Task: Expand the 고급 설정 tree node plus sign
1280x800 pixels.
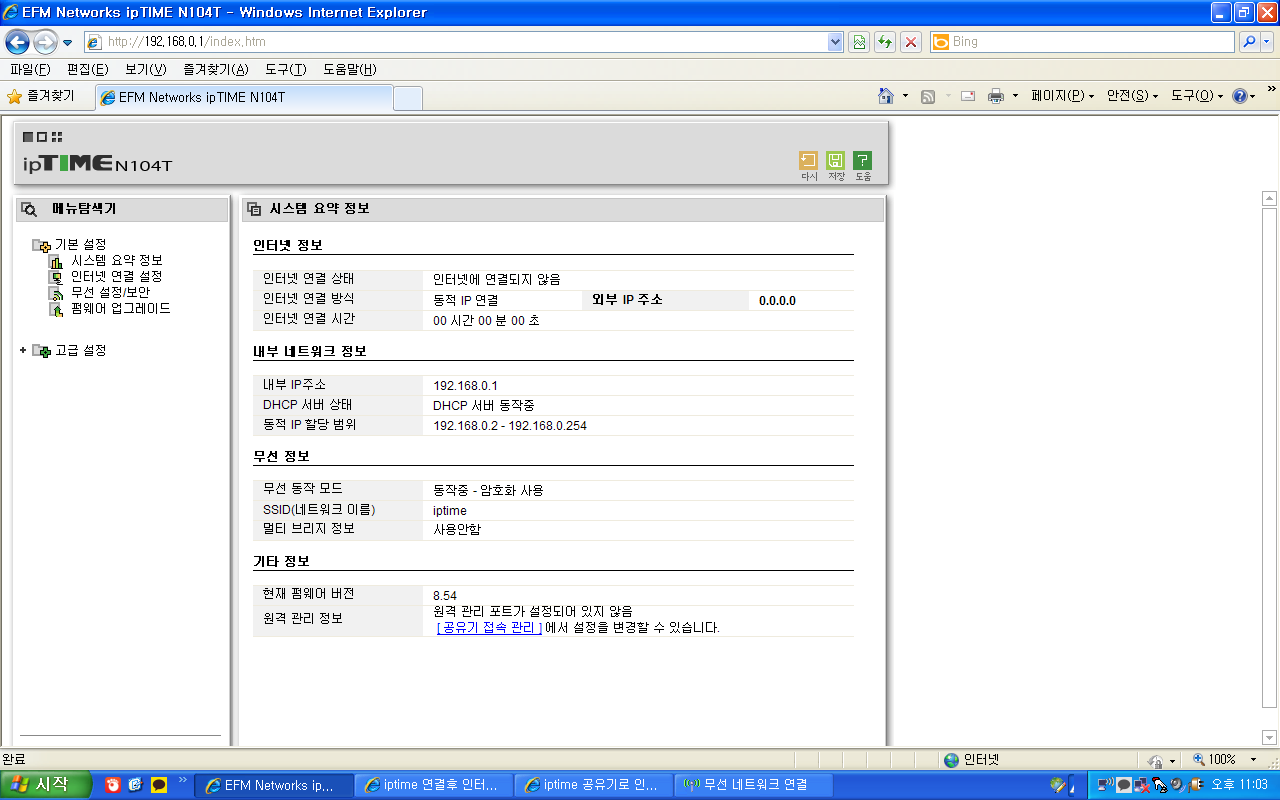Action: (x=23, y=350)
